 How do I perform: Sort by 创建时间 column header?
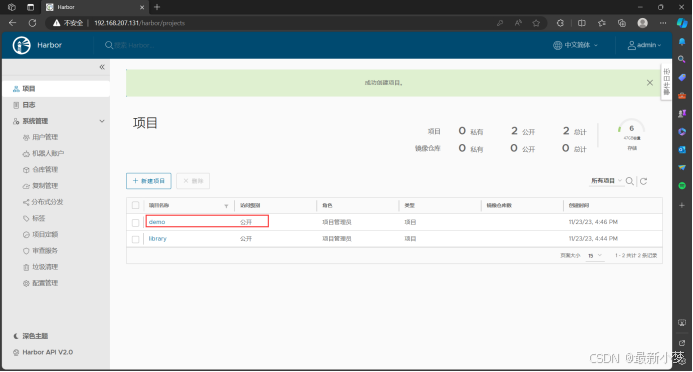[579, 205]
